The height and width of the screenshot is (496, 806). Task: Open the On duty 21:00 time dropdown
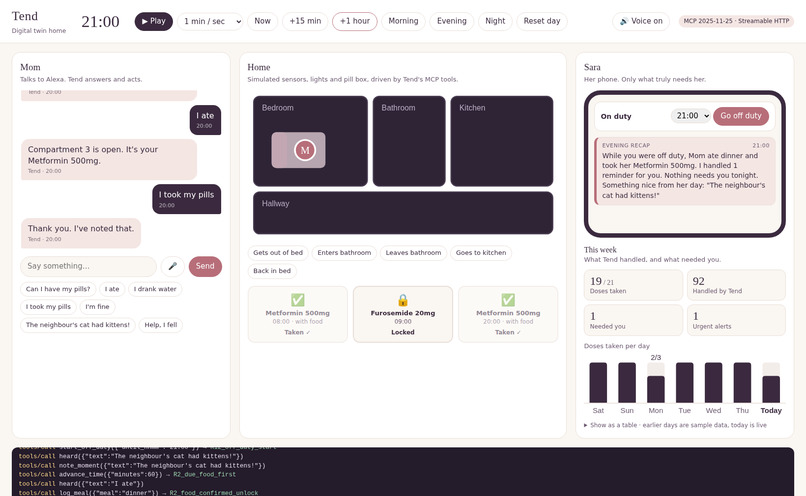click(691, 116)
